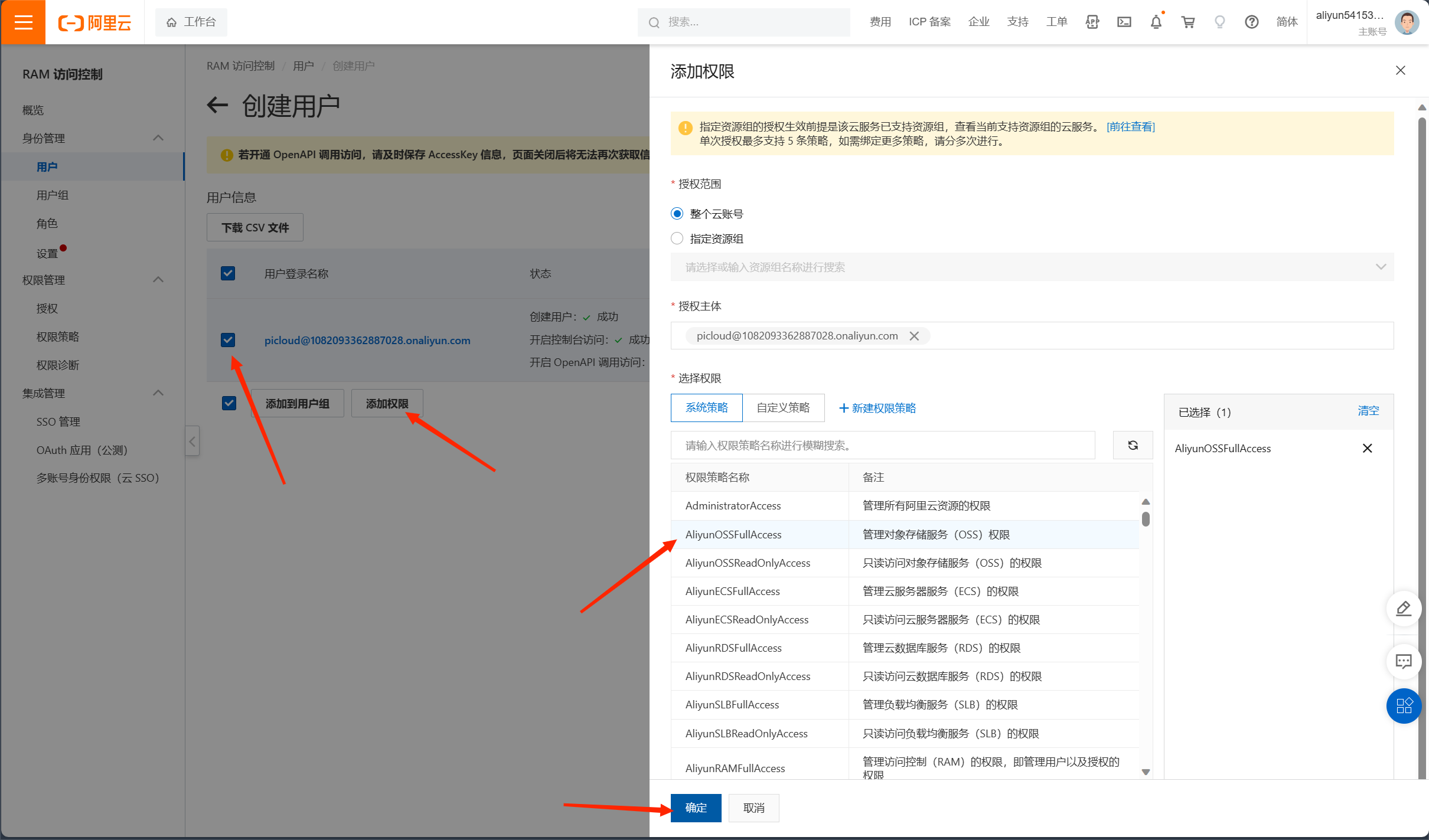The image size is (1429, 840).
Task: Open the hamburger main menu
Action: coord(23,22)
